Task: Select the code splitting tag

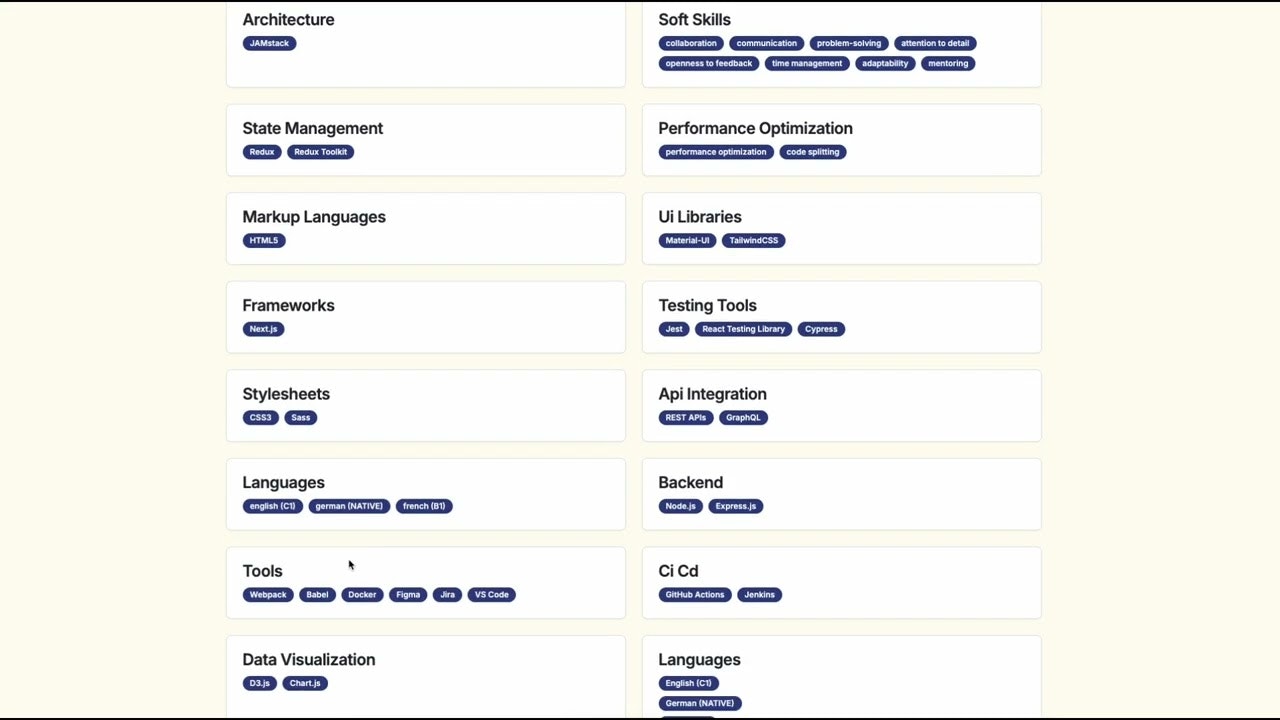Action: (813, 152)
